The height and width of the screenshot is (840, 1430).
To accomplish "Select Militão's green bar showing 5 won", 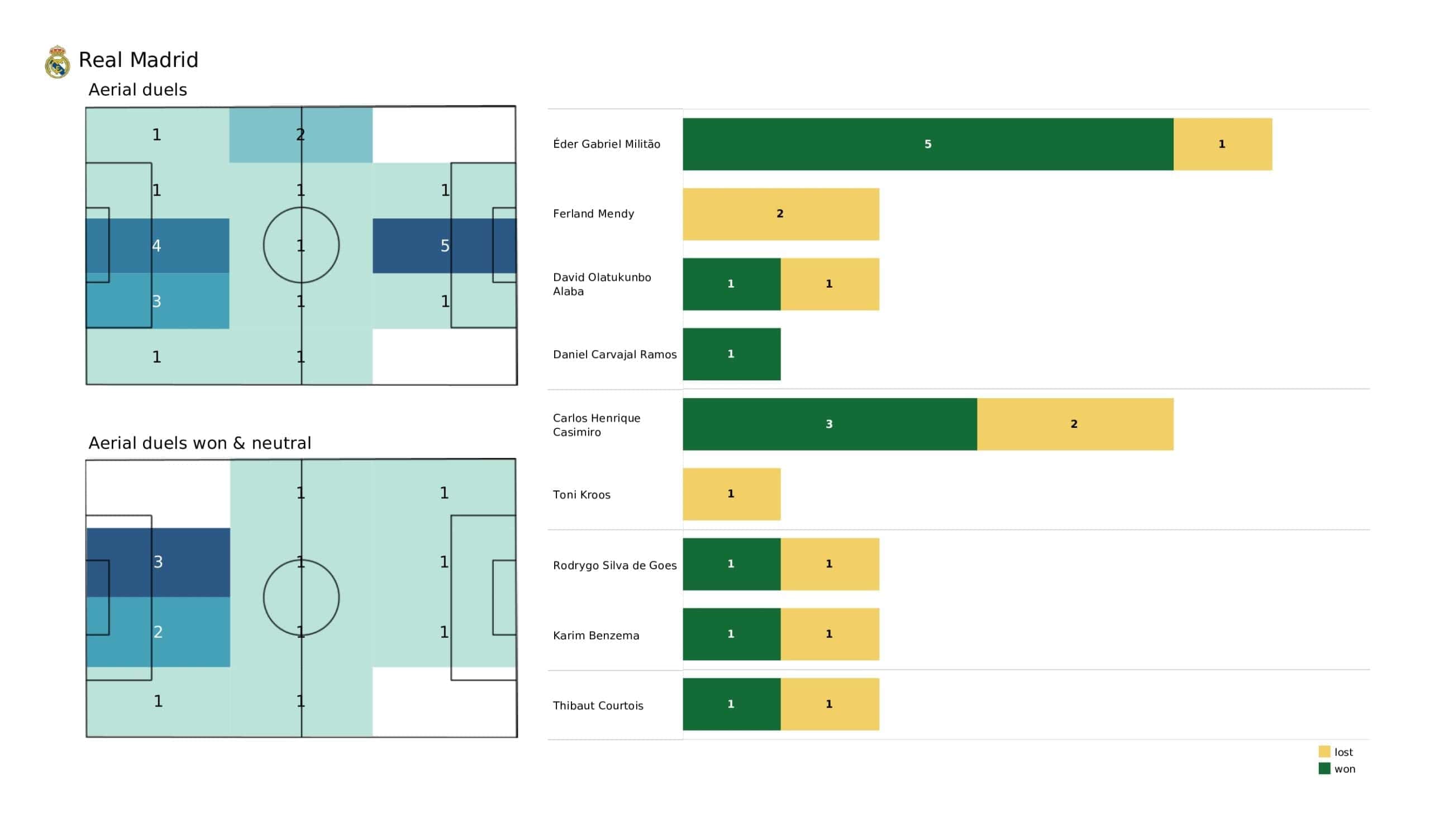I will point(927,144).
